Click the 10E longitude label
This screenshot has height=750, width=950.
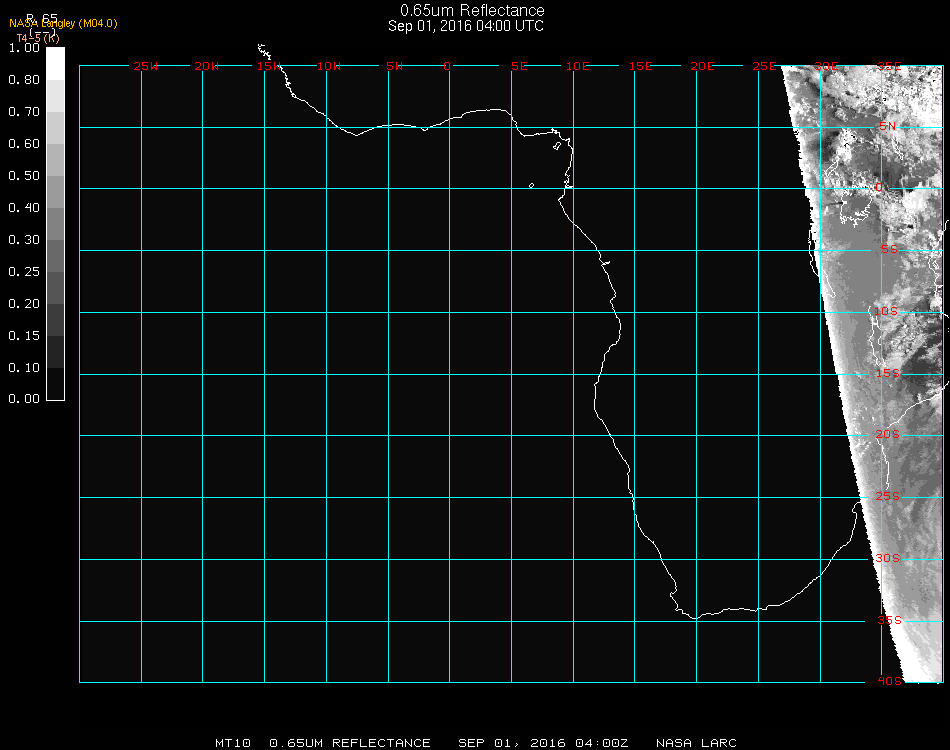[578, 66]
